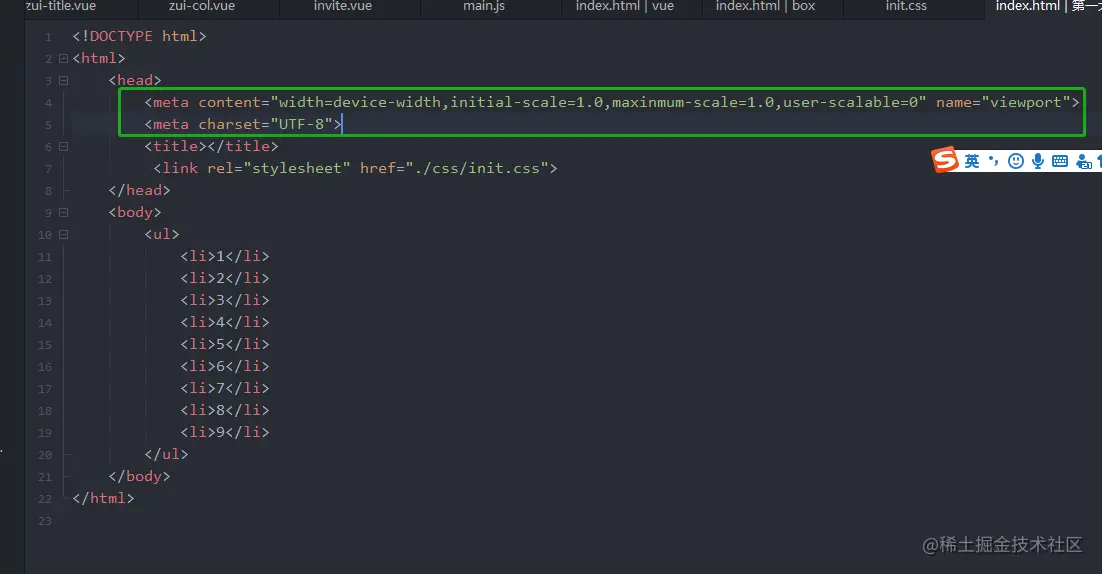Click the closing </html> tag
The width and height of the screenshot is (1102, 574).
pos(103,498)
